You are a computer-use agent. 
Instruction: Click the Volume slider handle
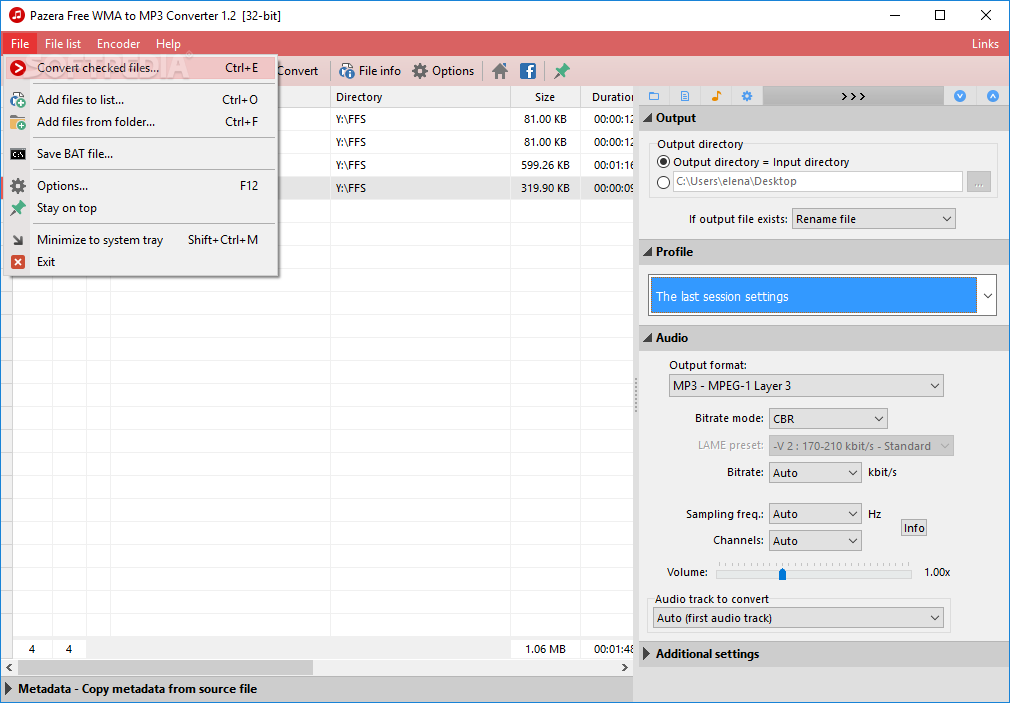782,573
